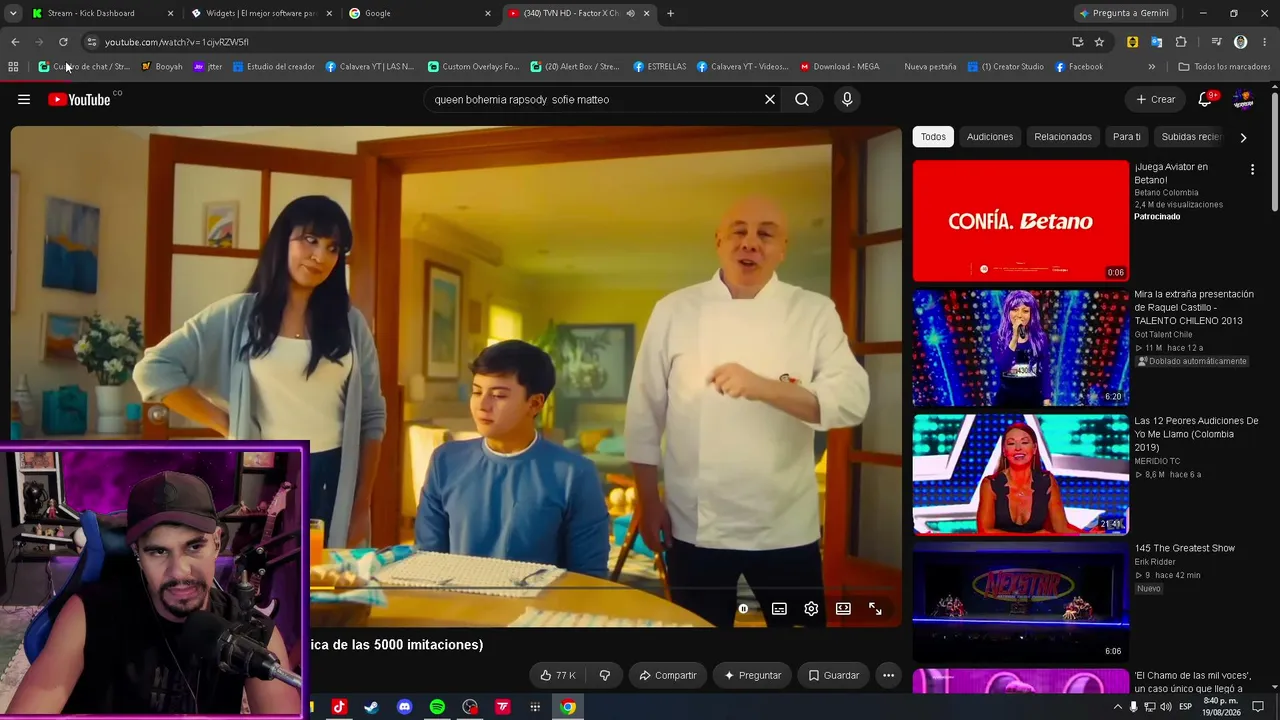Open the YouTube account avatar menu

[1244, 99]
